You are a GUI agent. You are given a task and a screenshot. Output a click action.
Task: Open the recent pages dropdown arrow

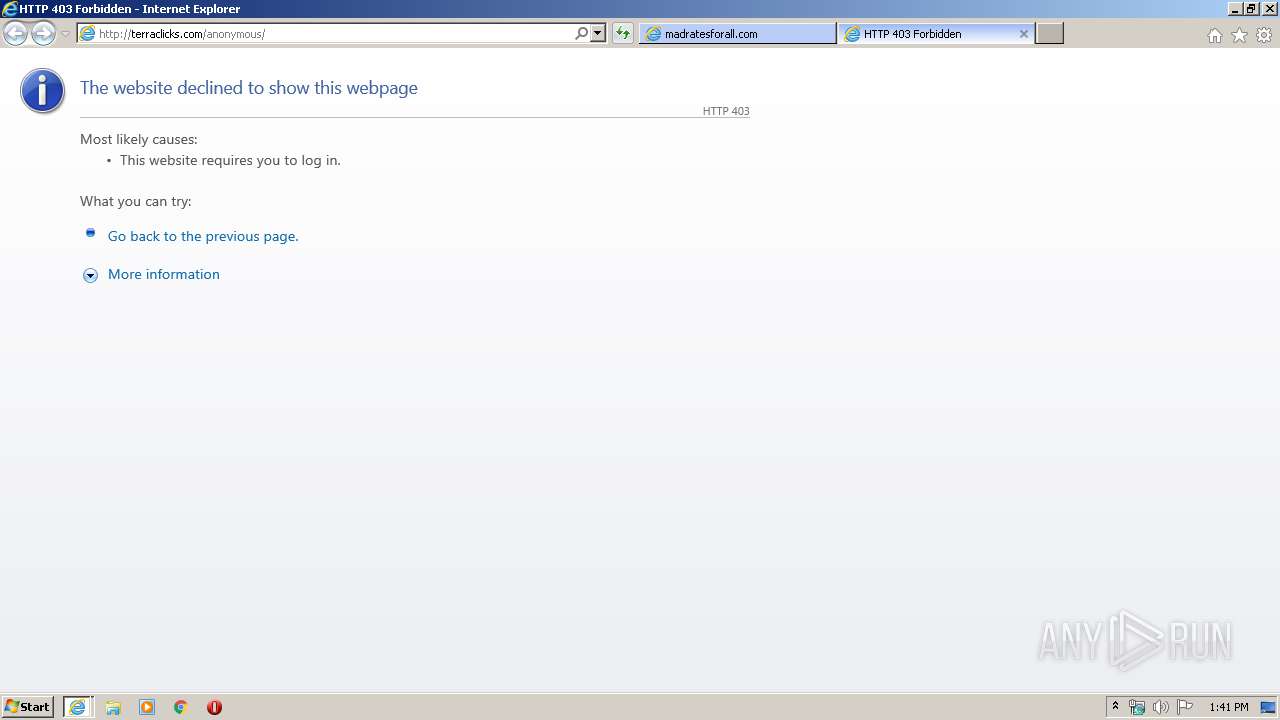coord(65,34)
